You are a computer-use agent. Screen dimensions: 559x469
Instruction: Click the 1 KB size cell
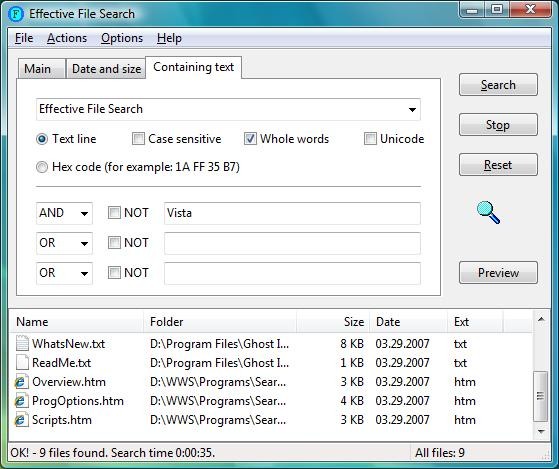352,362
